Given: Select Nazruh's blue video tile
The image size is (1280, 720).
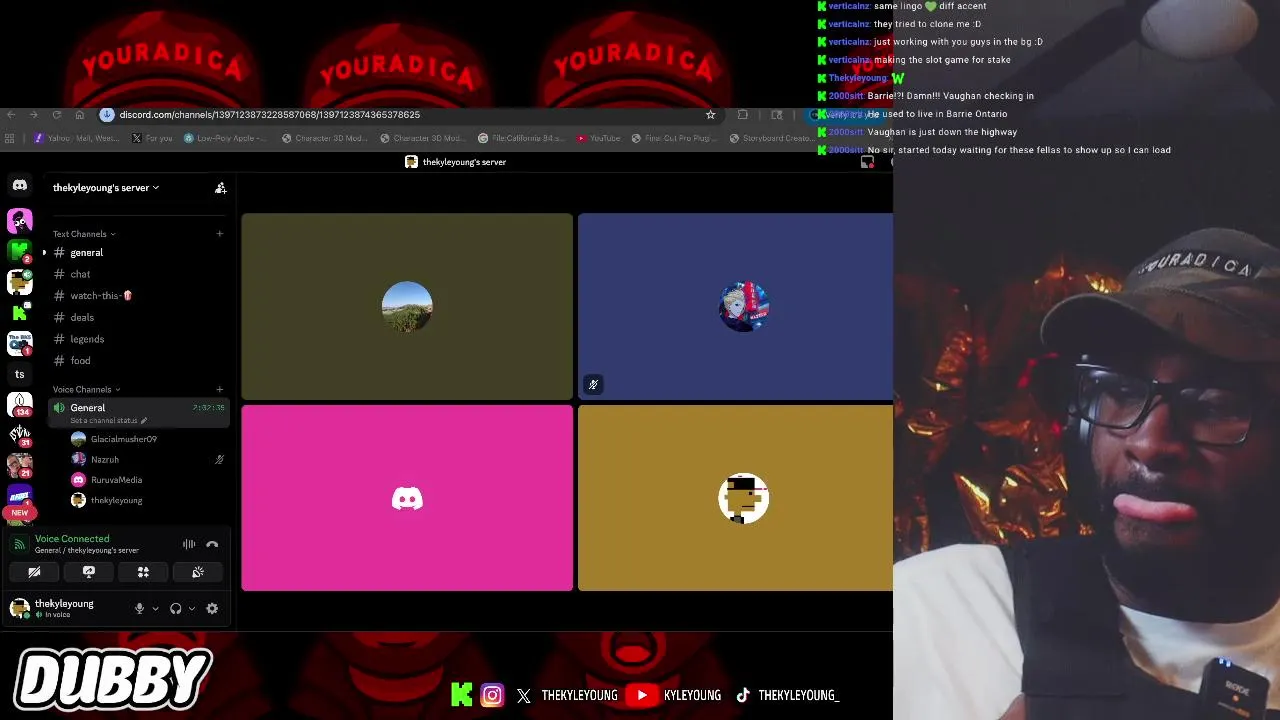Looking at the screenshot, I should (x=735, y=306).
